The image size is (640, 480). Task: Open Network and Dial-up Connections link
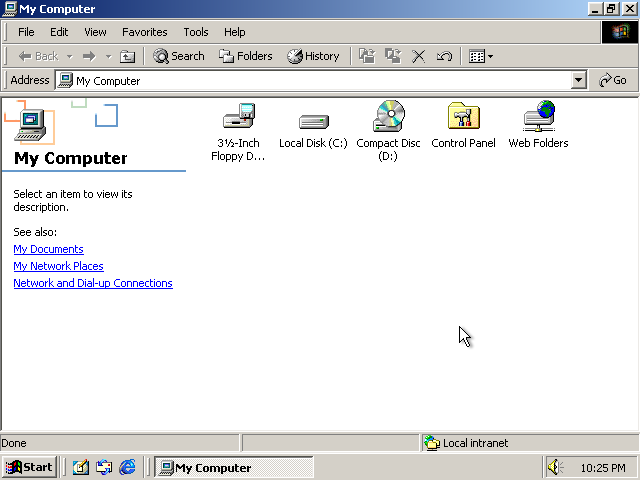pyautogui.click(x=93, y=283)
